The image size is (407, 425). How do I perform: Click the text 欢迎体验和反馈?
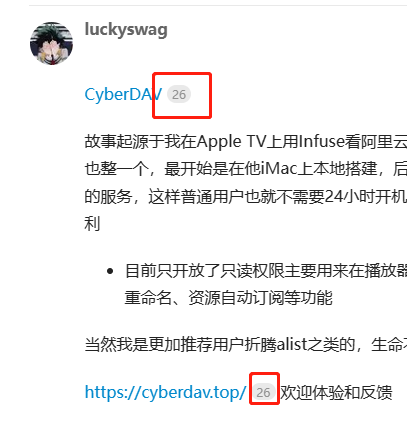[x=336, y=392]
